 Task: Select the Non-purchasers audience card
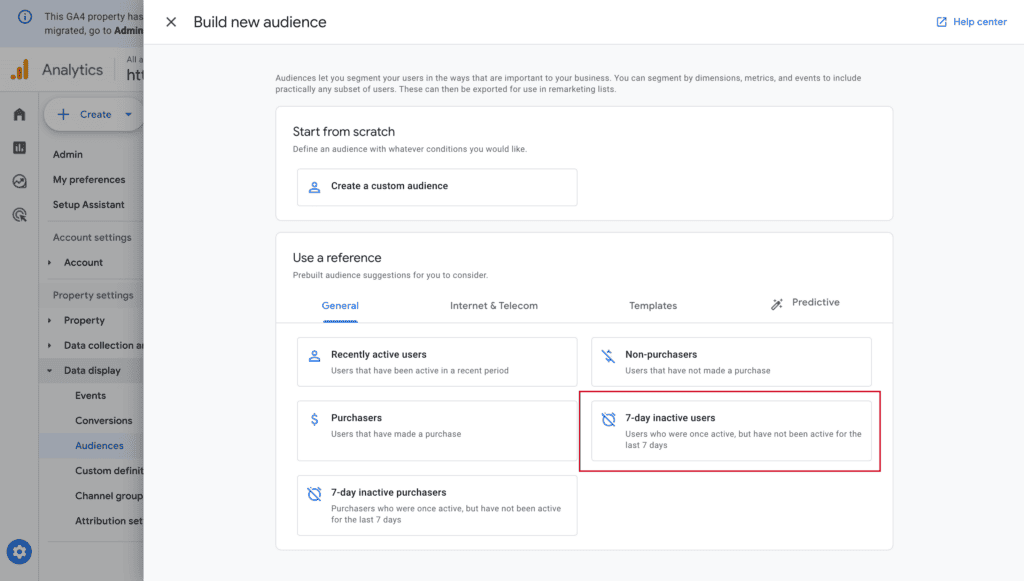[731, 362]
